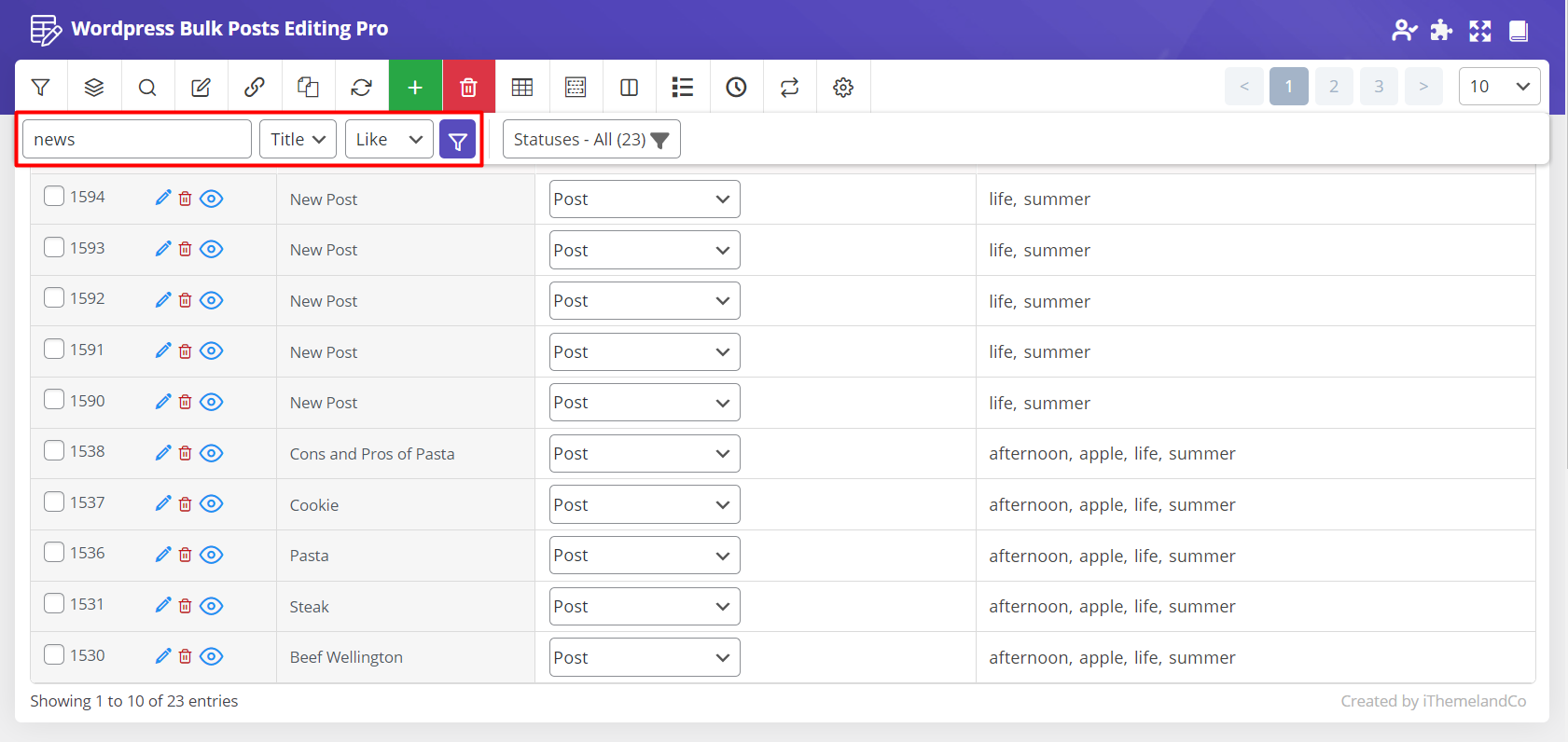
Task: Open post type dropdown for Steak row
Action: (645, 606)
